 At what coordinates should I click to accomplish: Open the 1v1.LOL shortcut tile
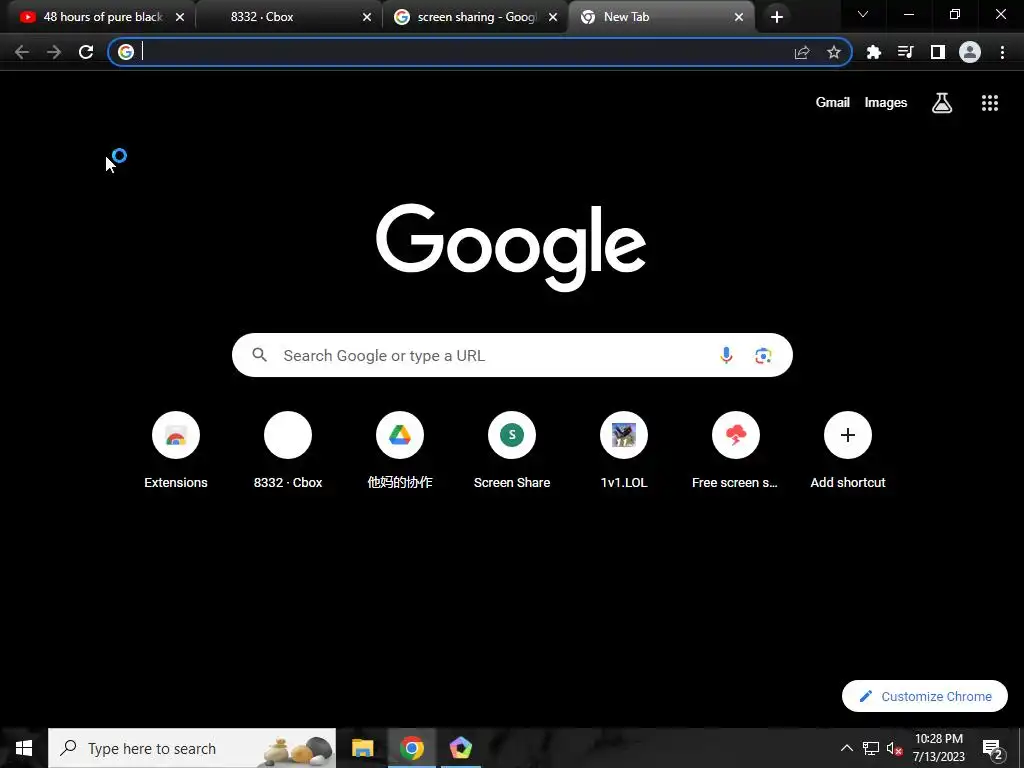pos(624,451)
